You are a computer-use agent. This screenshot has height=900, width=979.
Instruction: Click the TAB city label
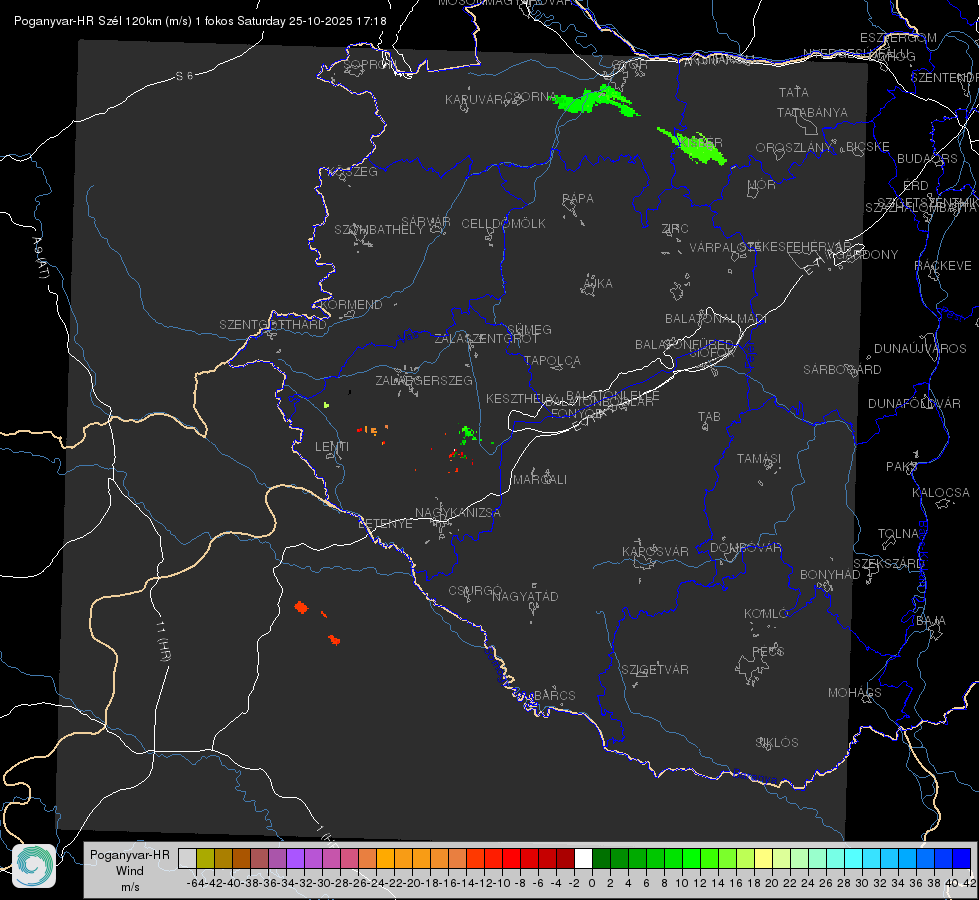[709, 417]
